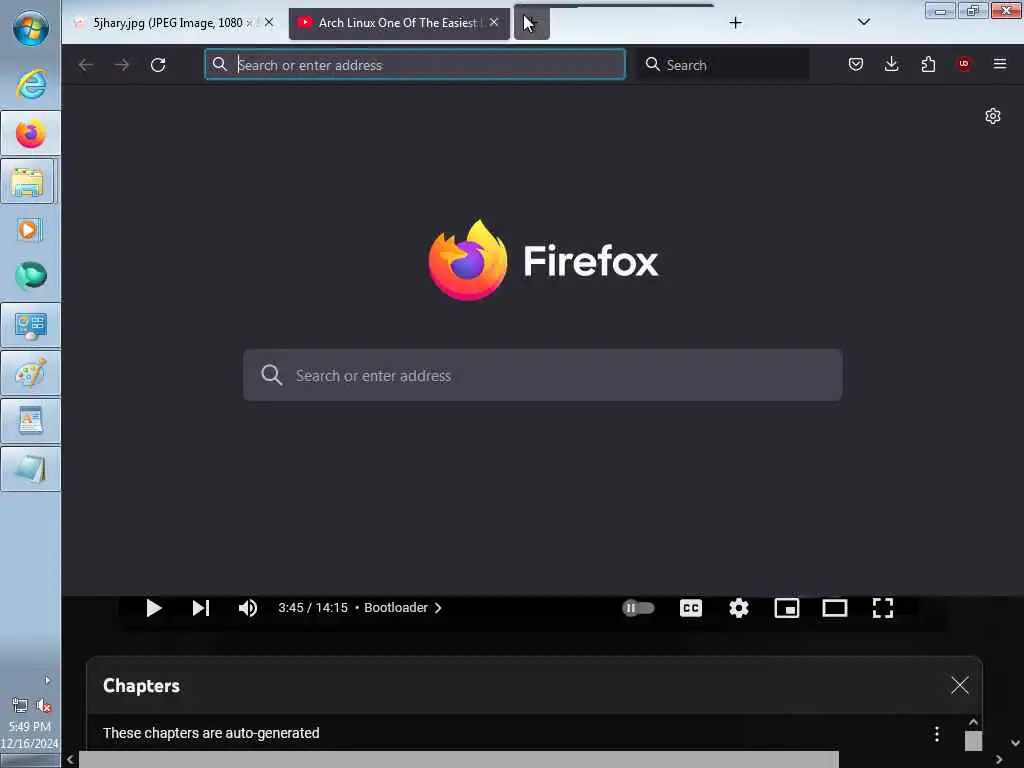Skip to the next YouTube video
This screenshot has height=768, width=1024.
[x=200, y=608]
